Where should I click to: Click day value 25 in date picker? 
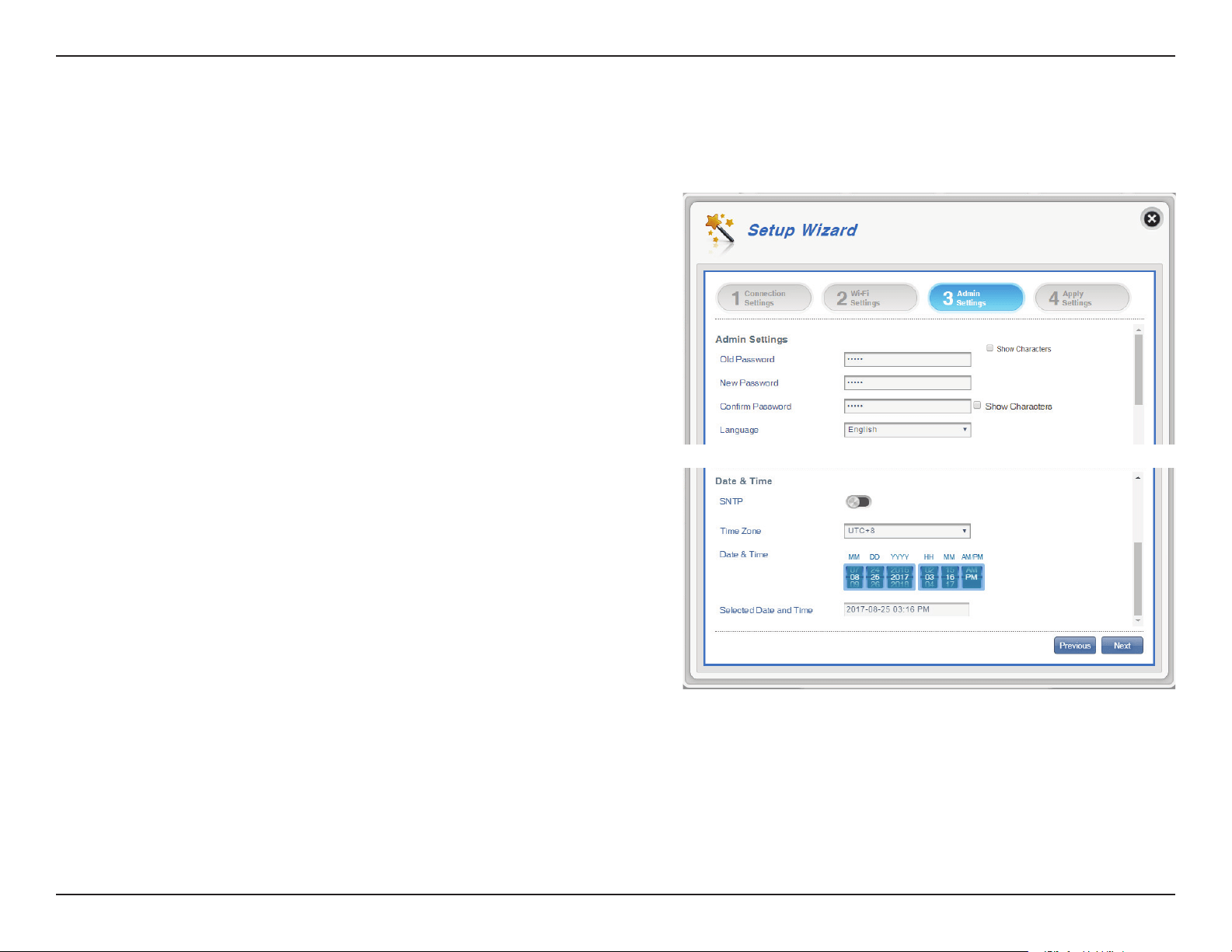[875, 577]
